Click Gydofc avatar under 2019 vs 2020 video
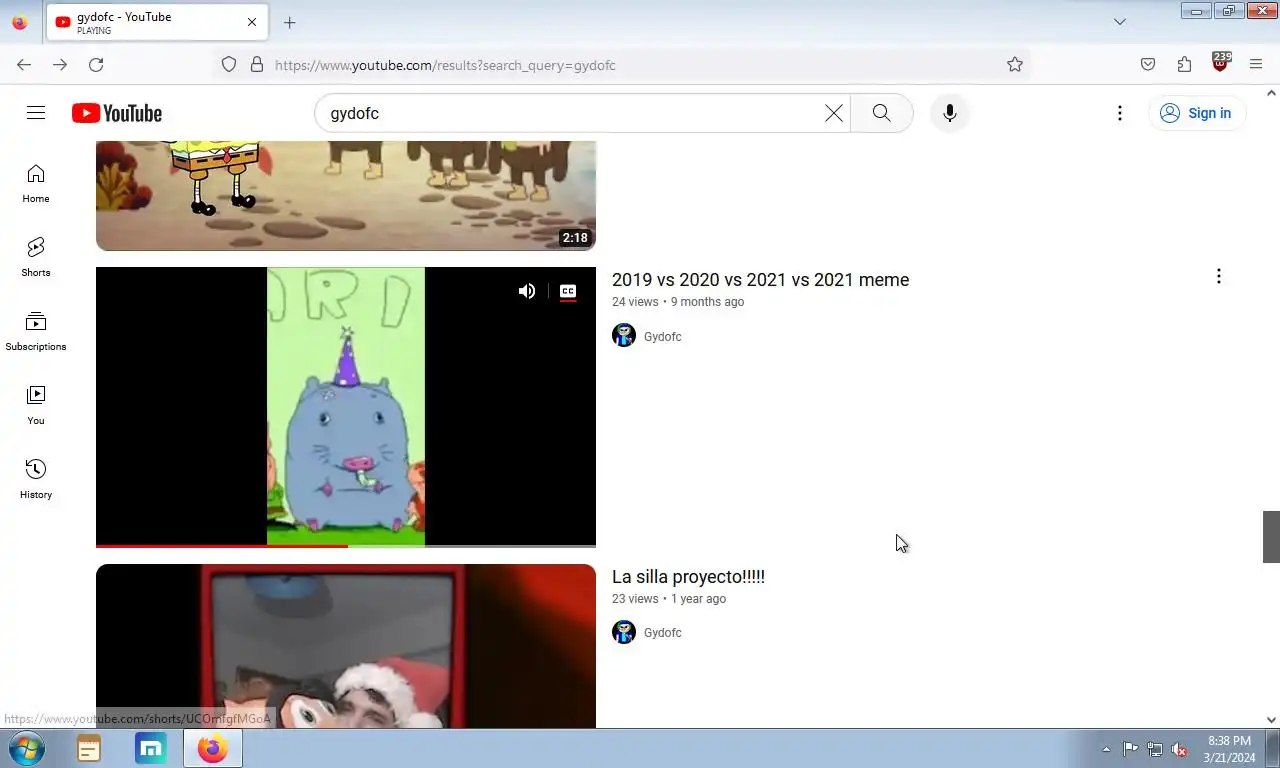This screenshot has width=1280, height=768. point(624,335)
